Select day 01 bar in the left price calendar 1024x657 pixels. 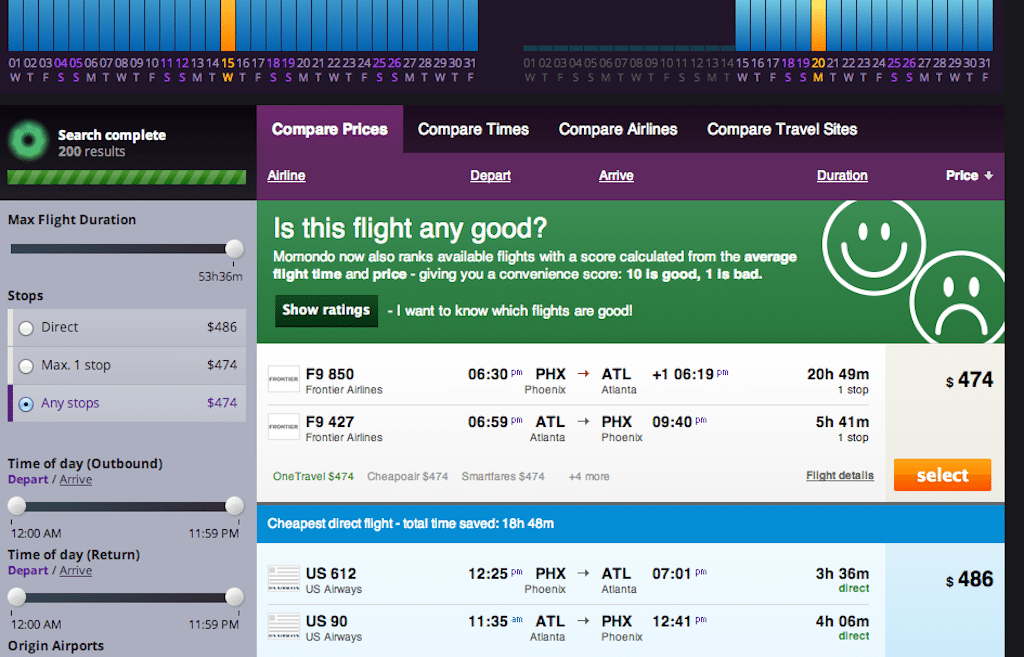click(15, 25)
